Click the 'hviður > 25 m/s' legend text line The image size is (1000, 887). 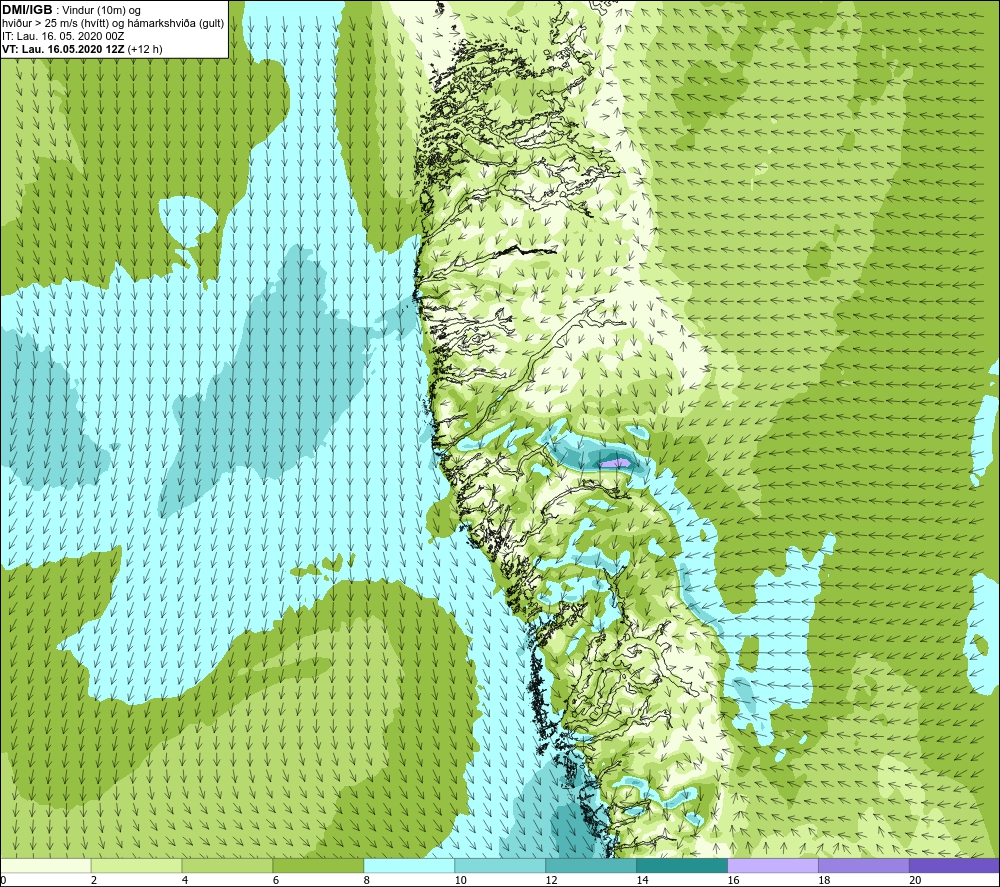[x=113, y=24]
